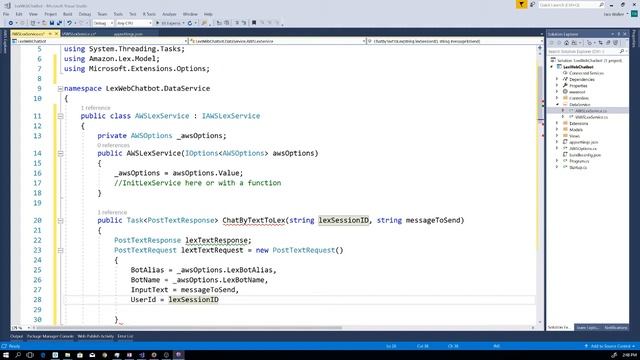This screenshot has height=360, width=640.
Task: Click the feedback notifications flag icon
Action: click(521, 4)
